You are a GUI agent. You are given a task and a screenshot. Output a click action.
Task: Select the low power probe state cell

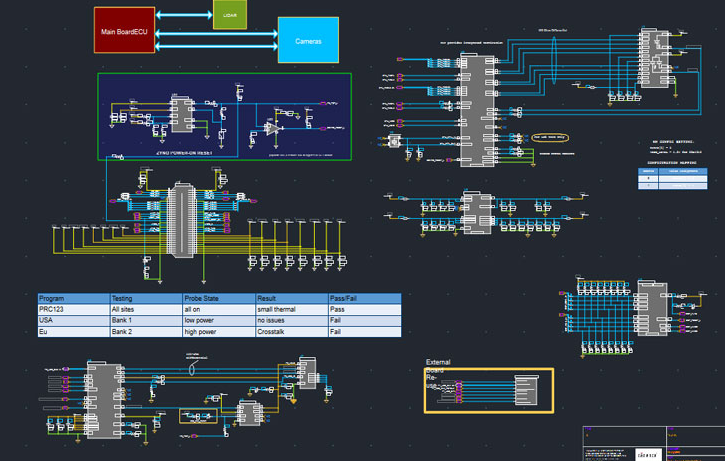click(x=217, y=320)
